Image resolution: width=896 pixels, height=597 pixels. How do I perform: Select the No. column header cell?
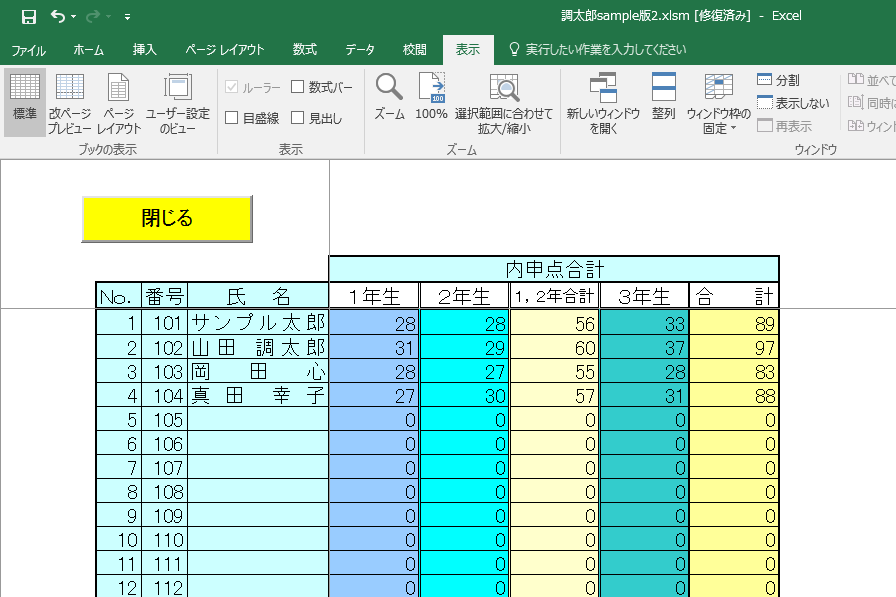coord(119,296)
